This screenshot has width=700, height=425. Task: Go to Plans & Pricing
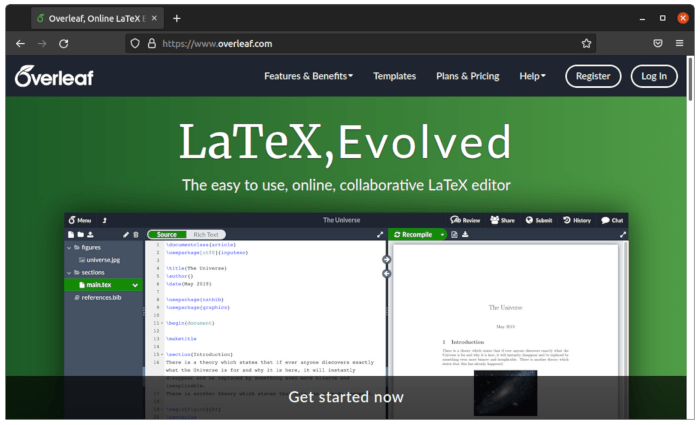click(x=467, y=76)
